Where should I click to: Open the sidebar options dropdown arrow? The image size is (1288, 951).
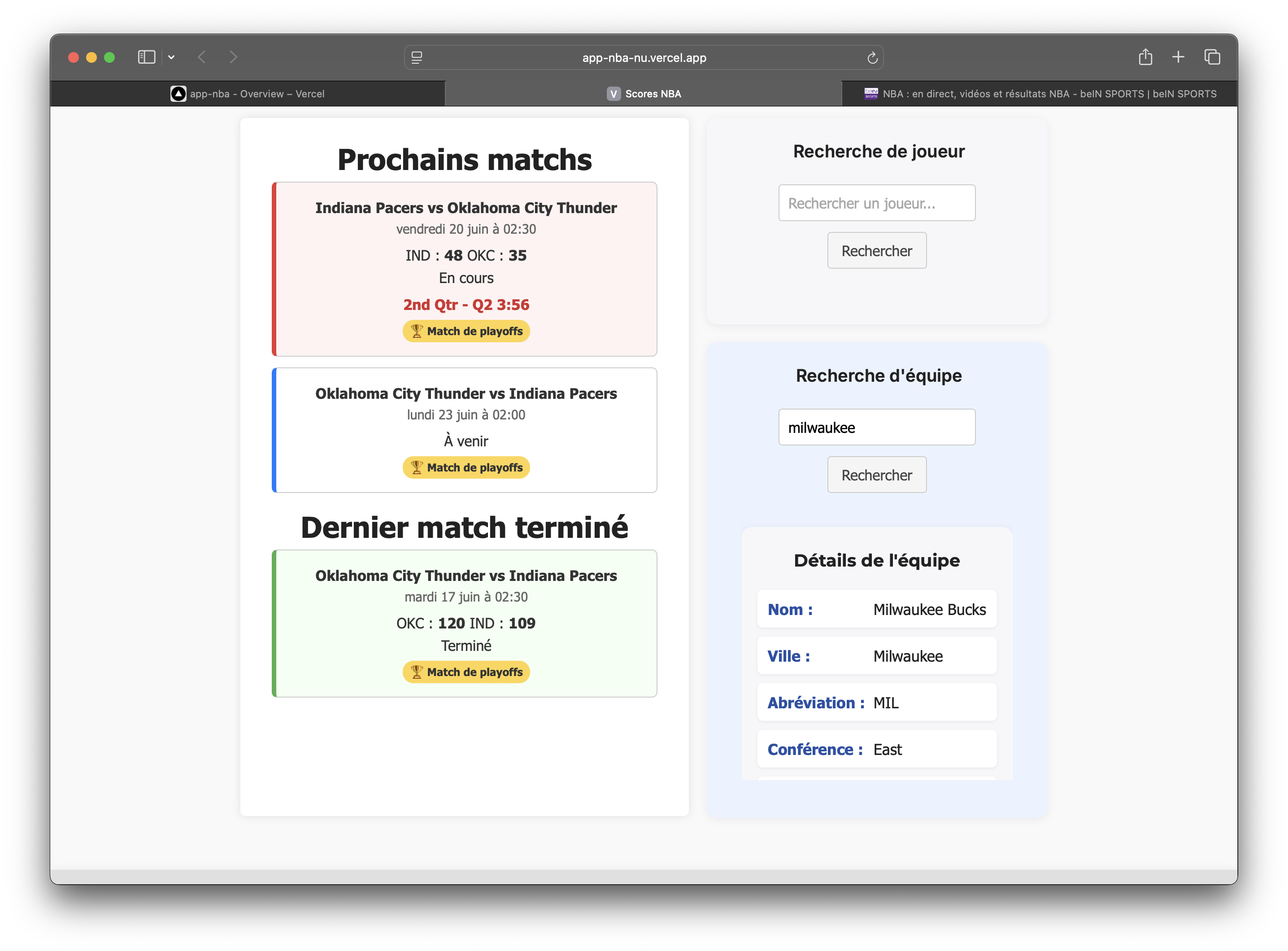click(171, 57)
